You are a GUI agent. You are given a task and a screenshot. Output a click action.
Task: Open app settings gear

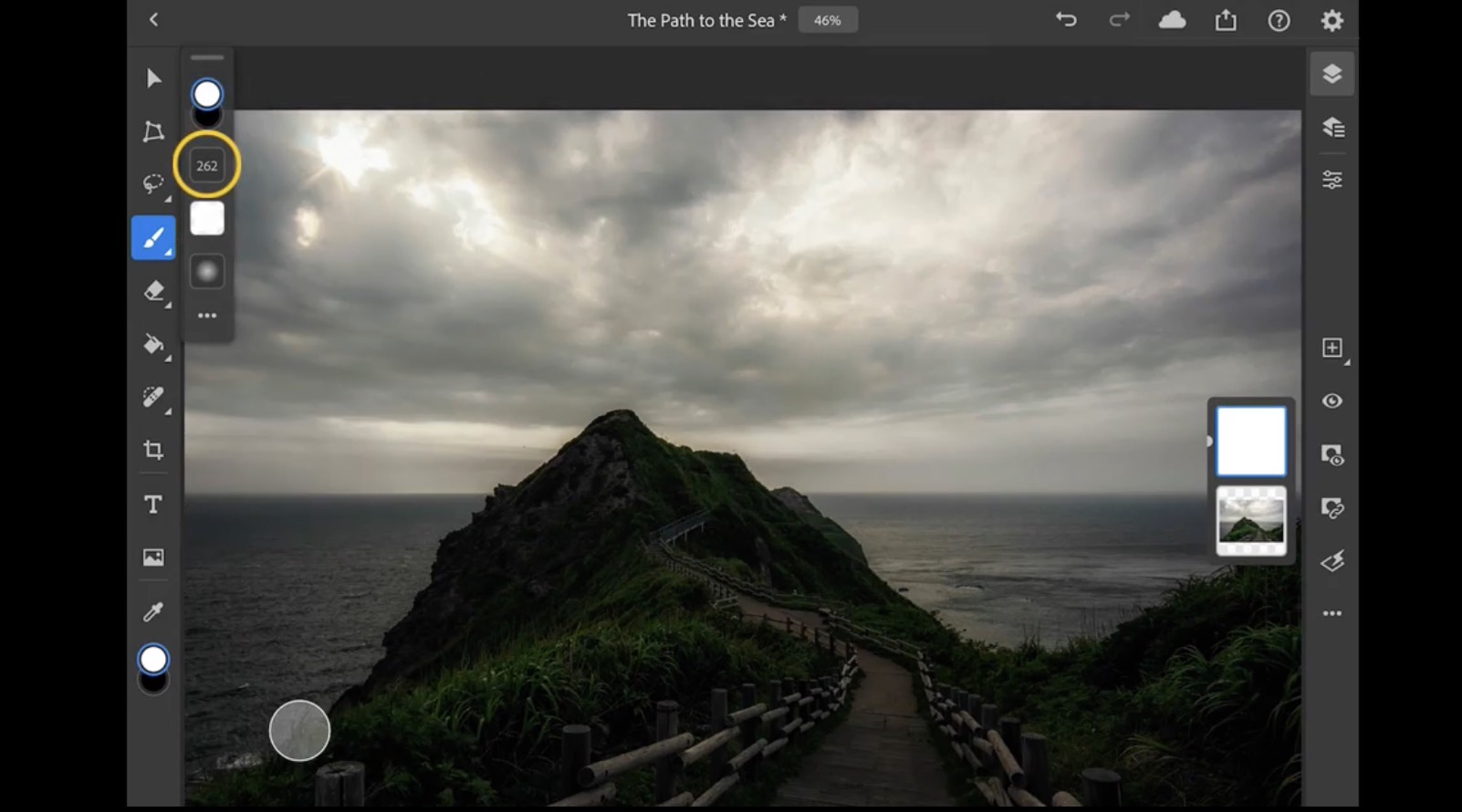[x=1332, y=20]
